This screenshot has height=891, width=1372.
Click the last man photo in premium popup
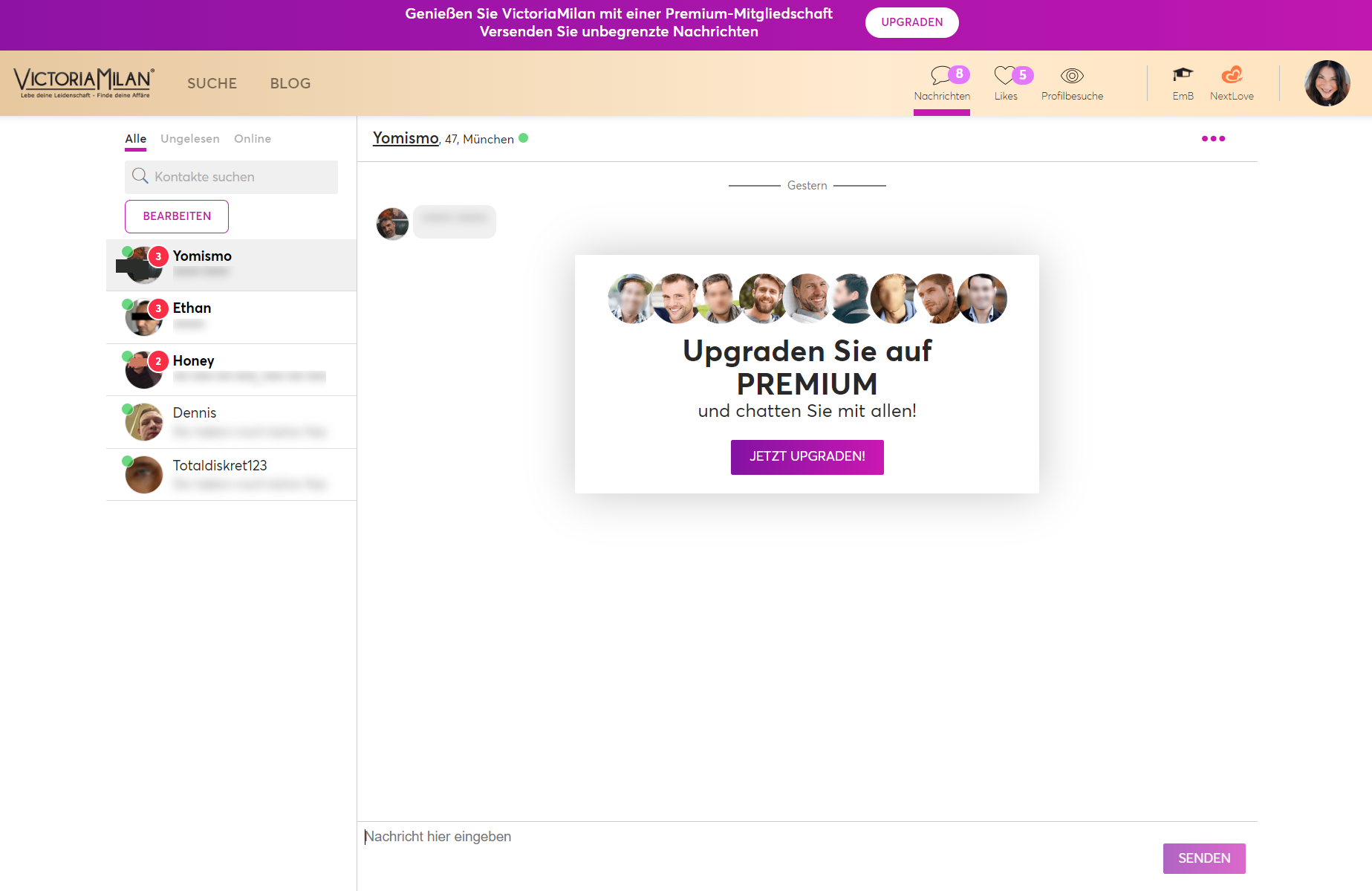982,299
